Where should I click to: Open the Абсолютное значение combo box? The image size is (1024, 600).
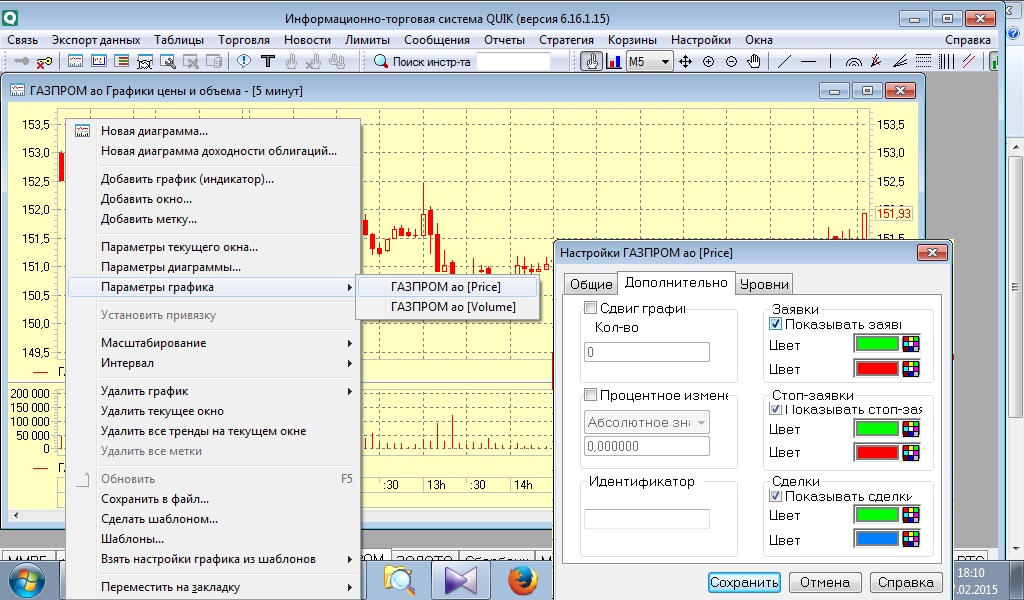point(647,422)
